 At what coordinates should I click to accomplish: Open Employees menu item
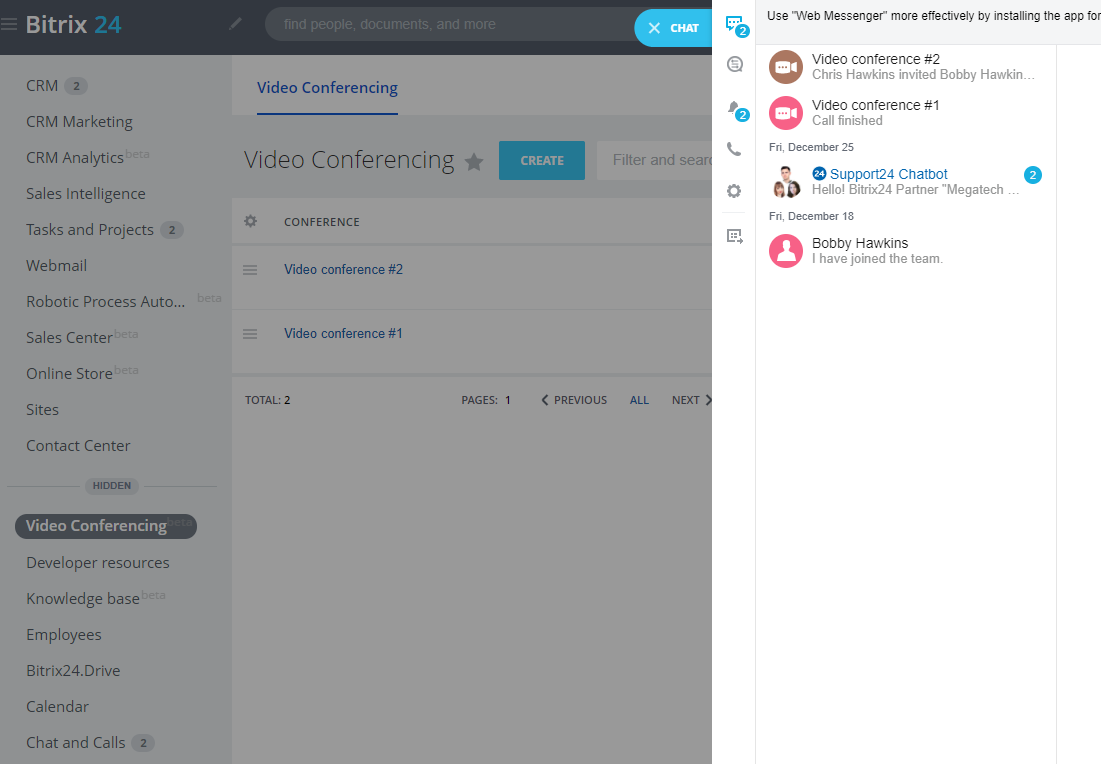pyautogui.click(x=64, y=635)
